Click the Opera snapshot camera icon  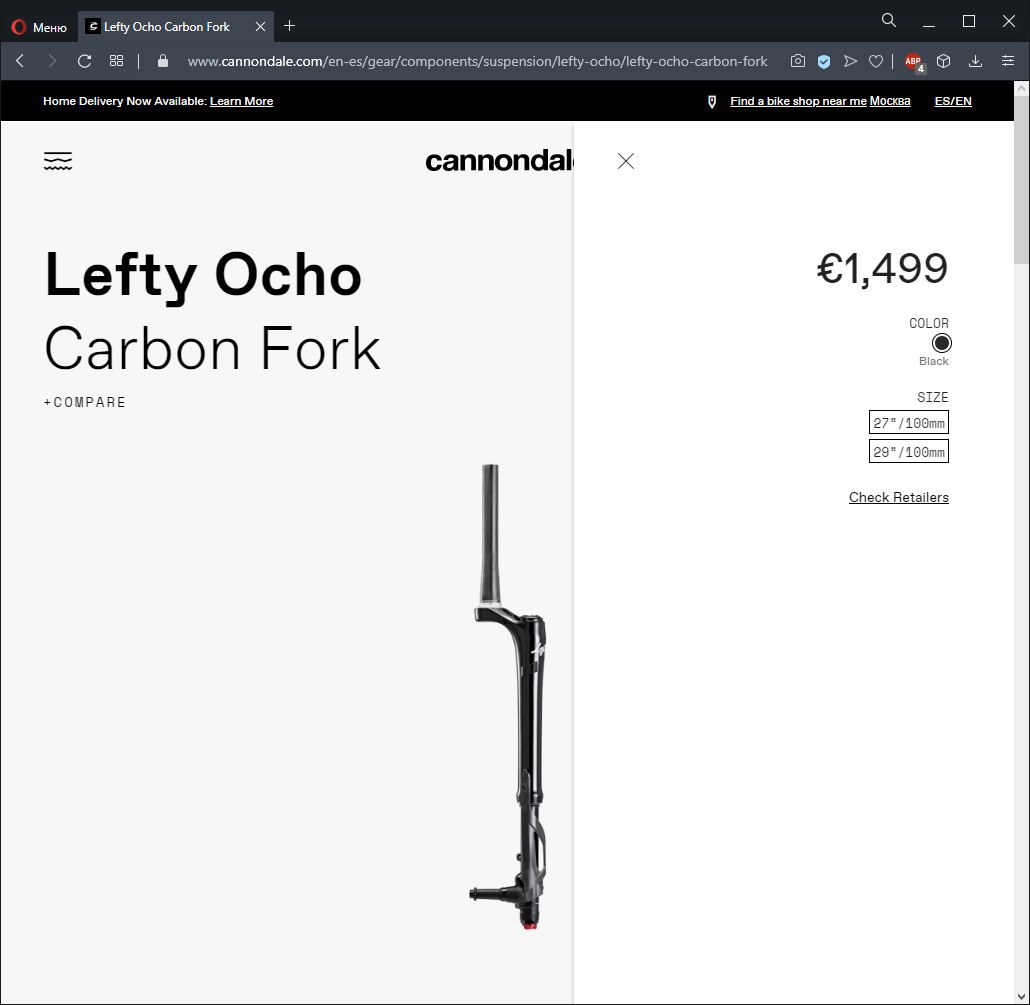pos(797,61)
